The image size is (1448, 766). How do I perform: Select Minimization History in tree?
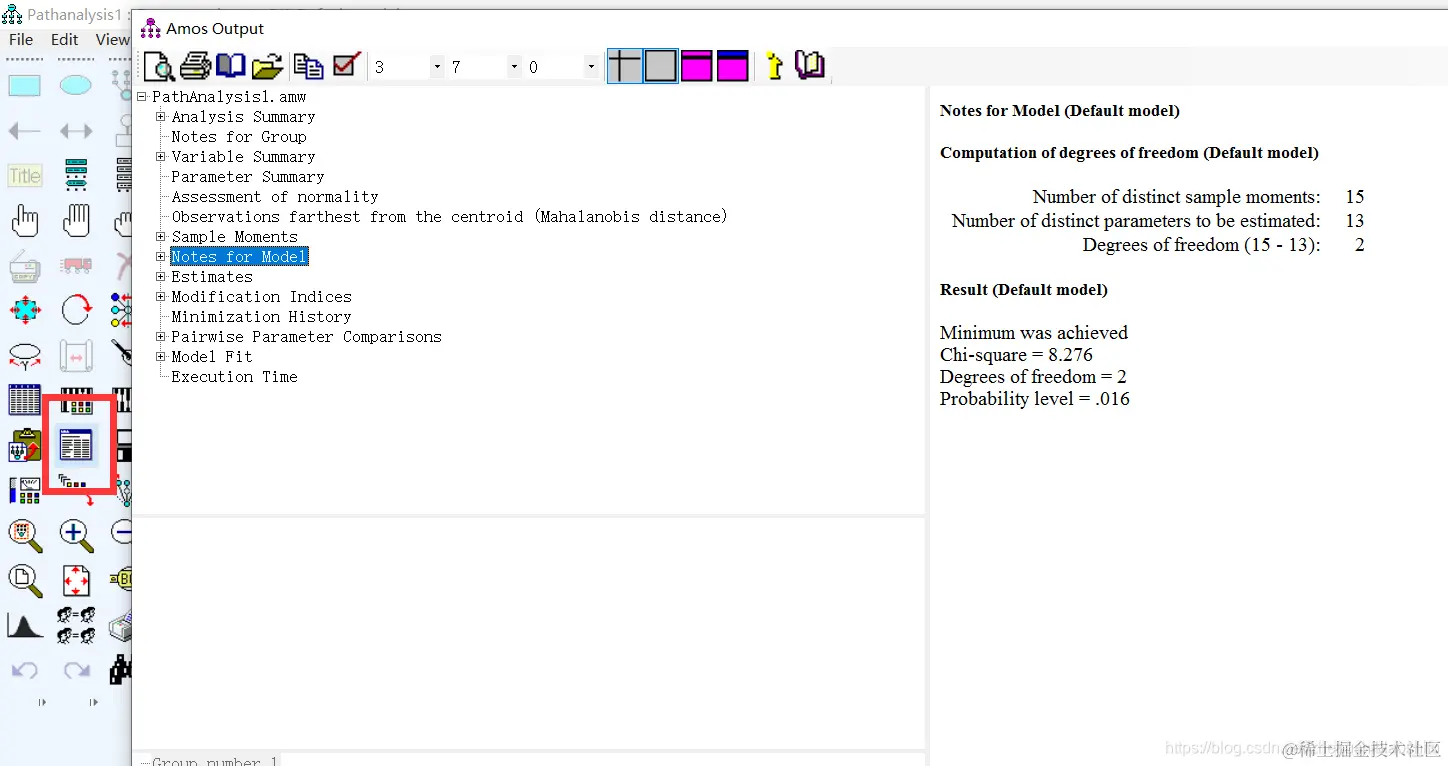[x=261, y=317]
